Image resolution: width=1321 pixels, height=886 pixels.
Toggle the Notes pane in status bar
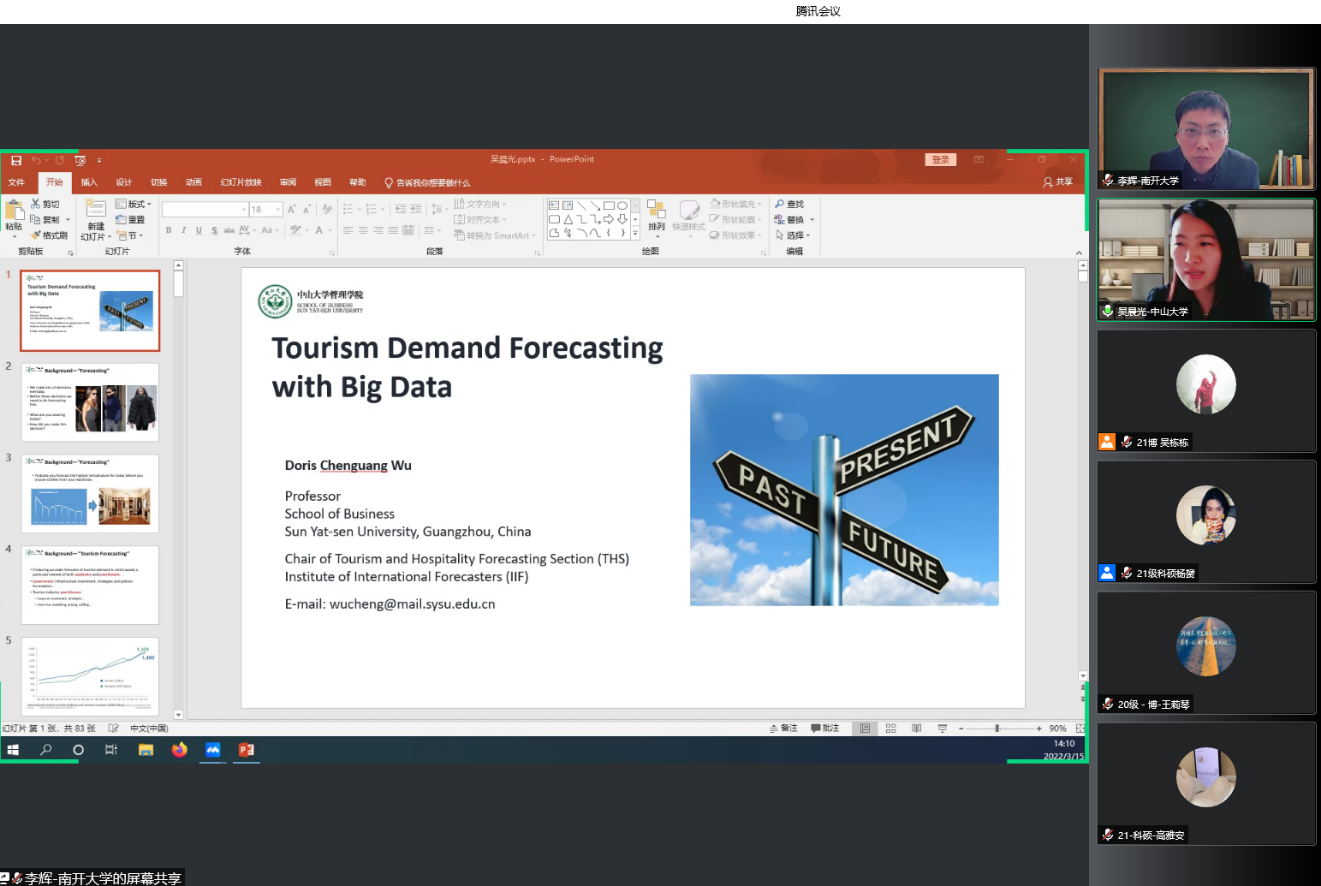(783, 728)
